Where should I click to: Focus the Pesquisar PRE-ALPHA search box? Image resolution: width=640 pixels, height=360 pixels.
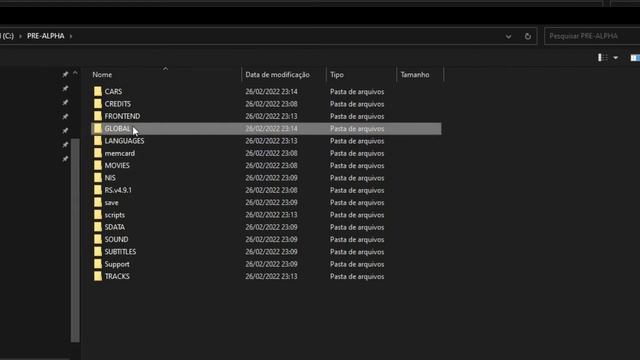592,36
